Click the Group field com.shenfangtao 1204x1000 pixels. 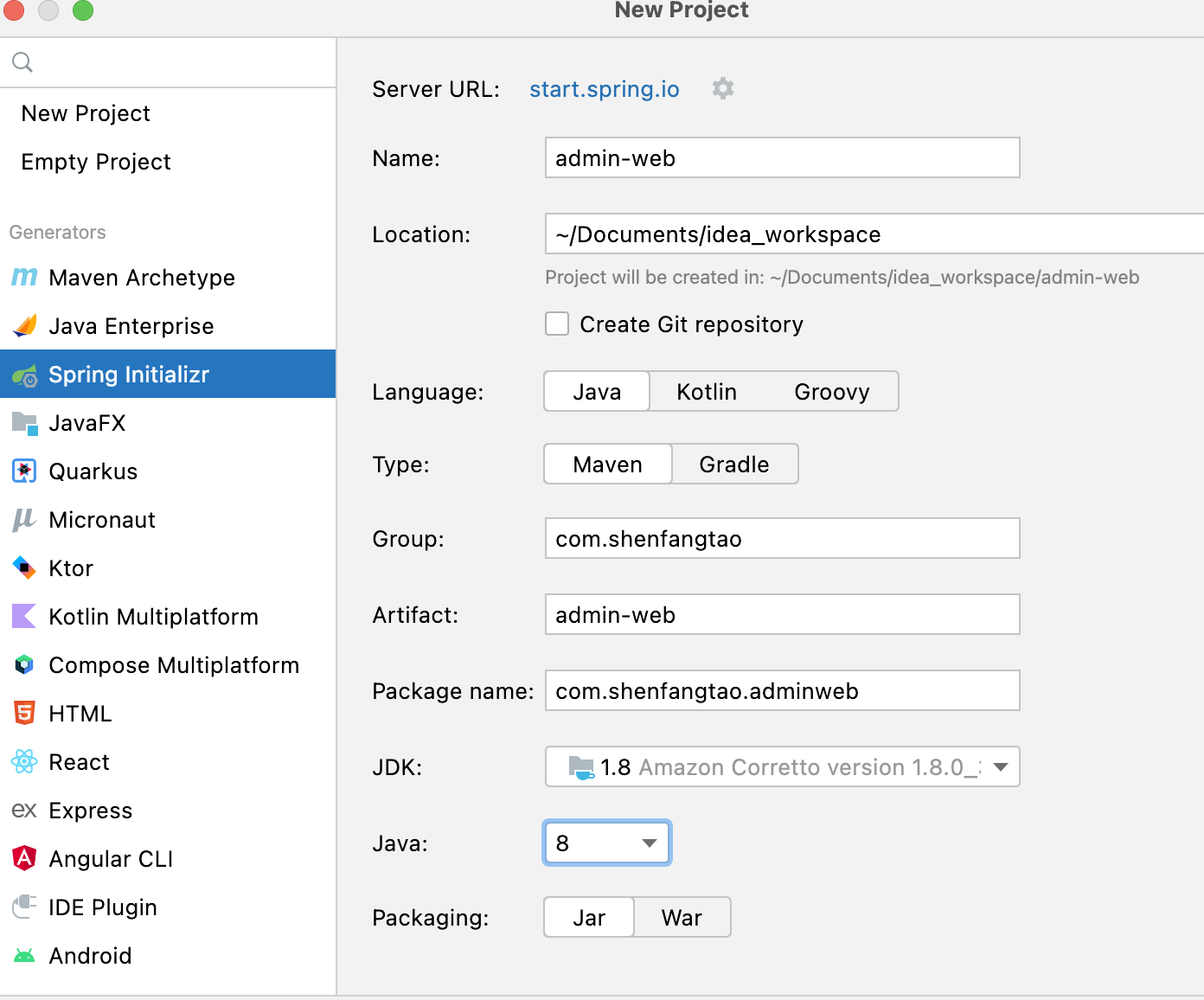point(783,538)
